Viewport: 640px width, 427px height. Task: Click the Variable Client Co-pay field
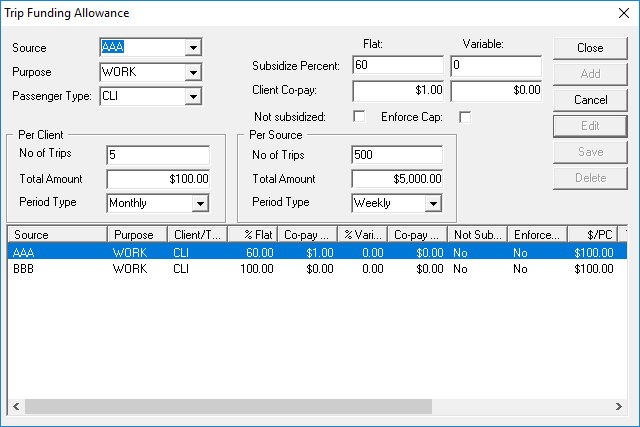tap(496, 90)
